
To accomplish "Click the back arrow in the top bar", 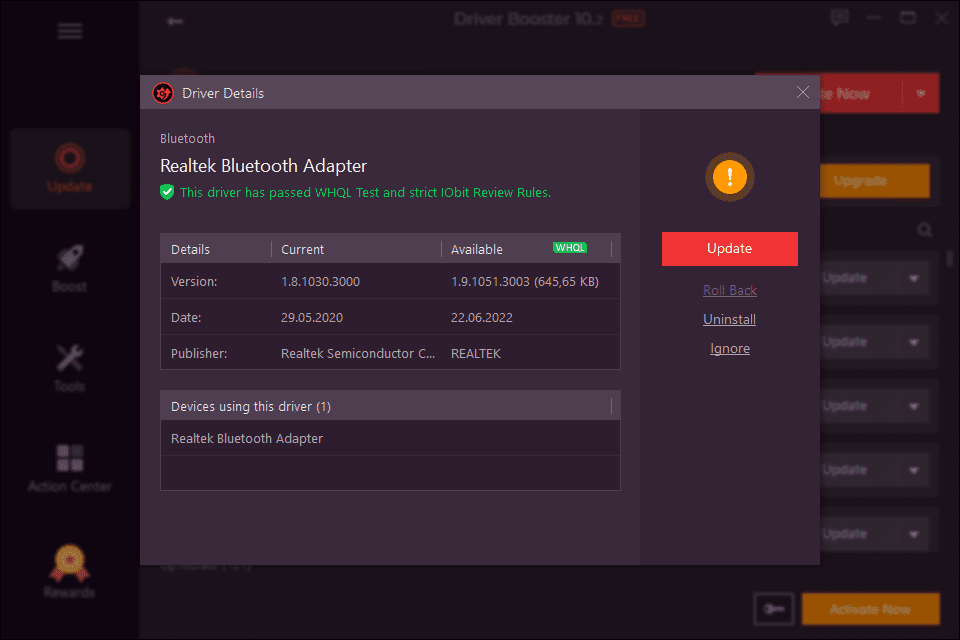I will click(x=175, y=19).
